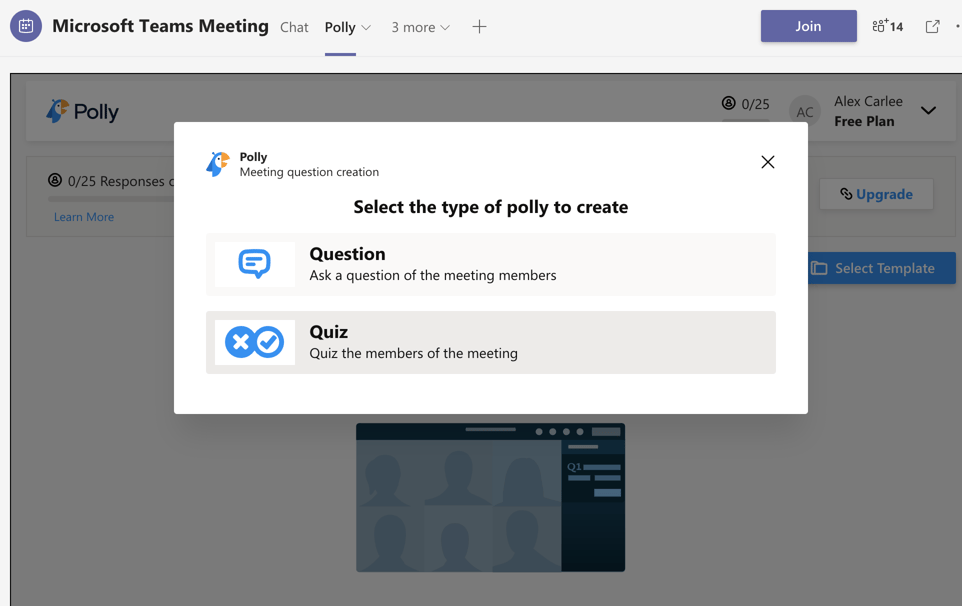This screenshot has width=962, height=606.
Task: Open the pop-out meeting icon
Action: point(932,26)
